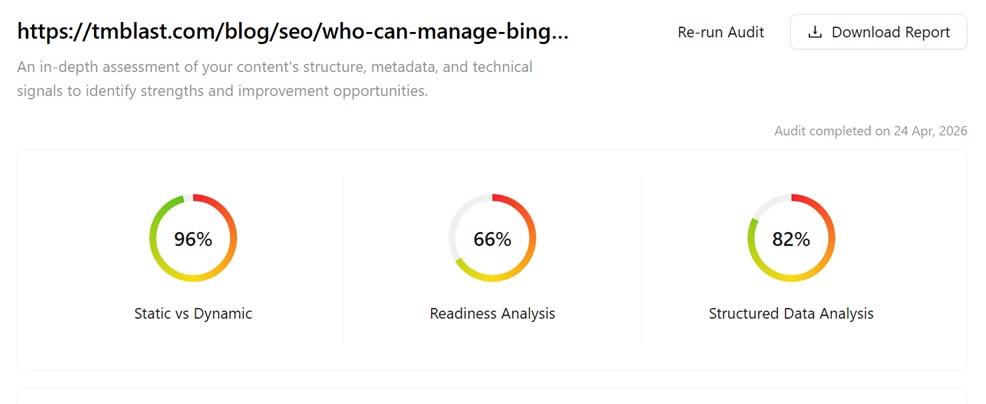Click the truncated tmblast.com URL heading
Viewport: 986px width, 404px height.
[293, 31]
